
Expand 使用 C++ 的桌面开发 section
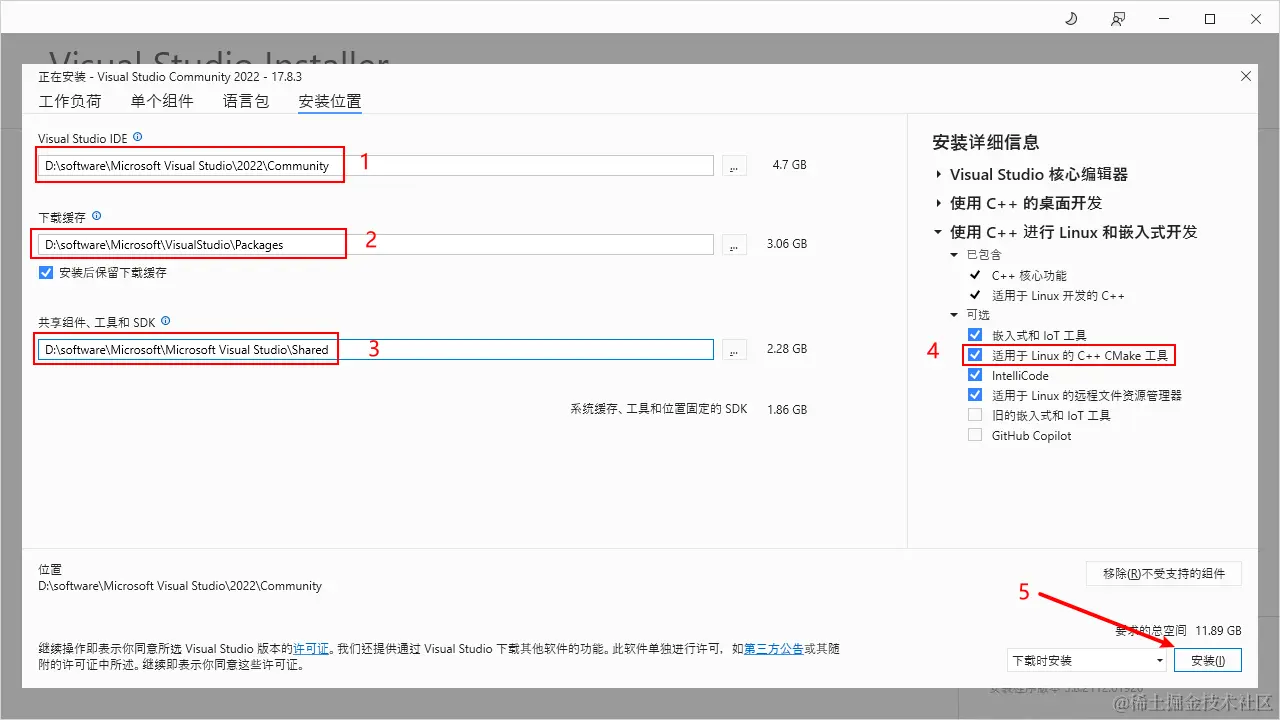click(939, 203)
